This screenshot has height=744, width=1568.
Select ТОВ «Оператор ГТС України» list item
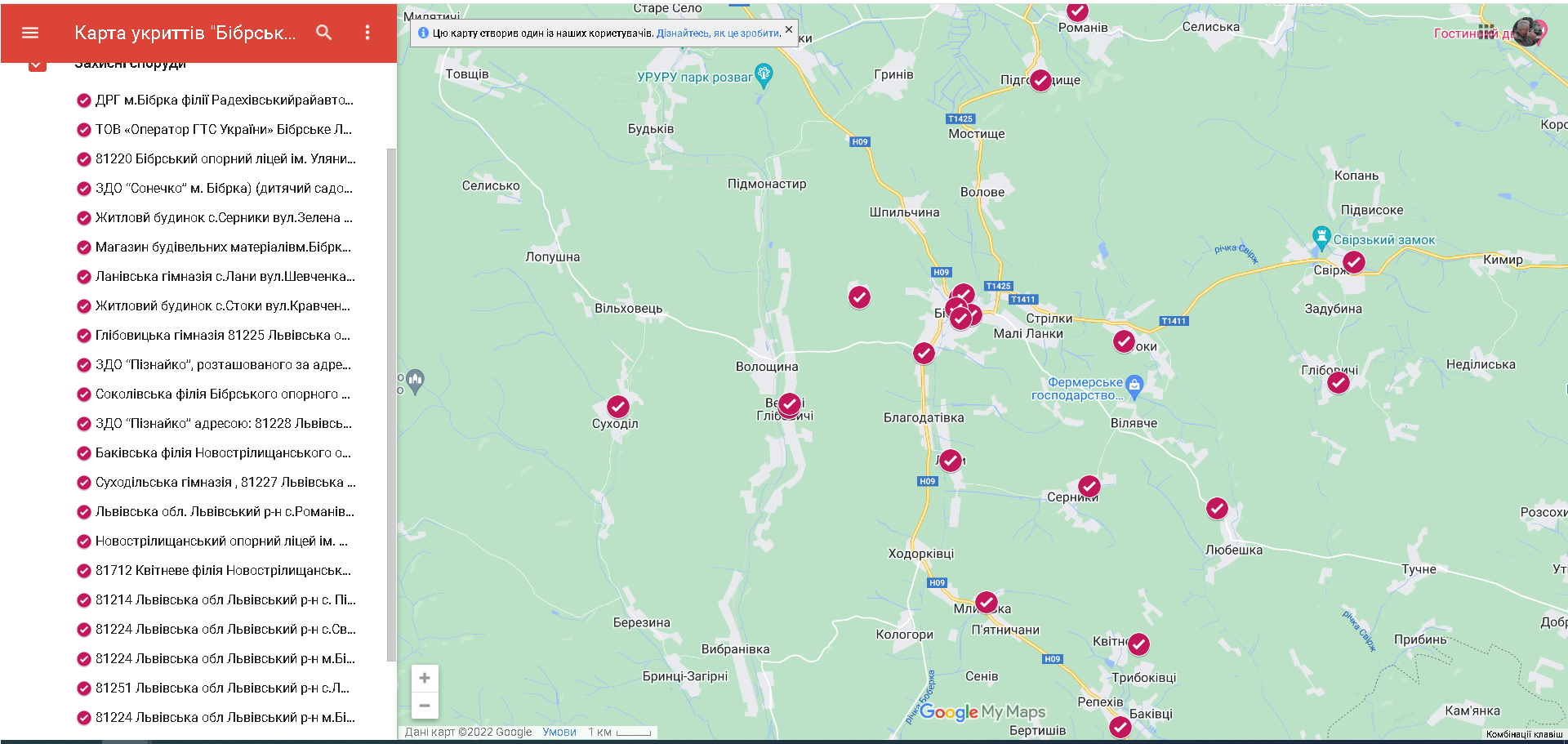(215, 130)
